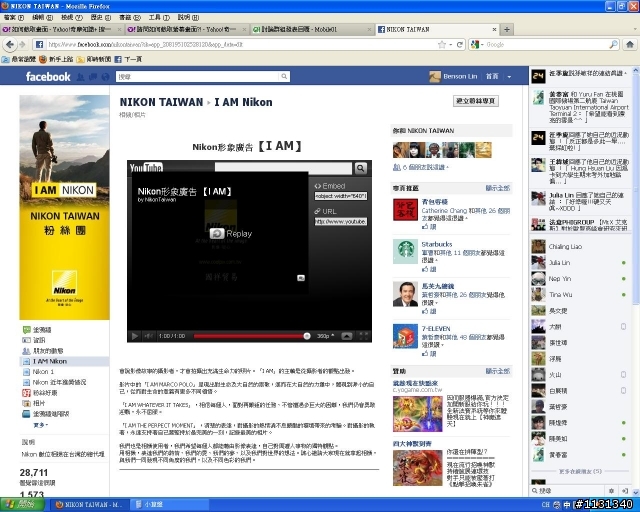Click the Facebook favicon in the address bar
Screen dimensions: 640x512
(x=39, y=45)
